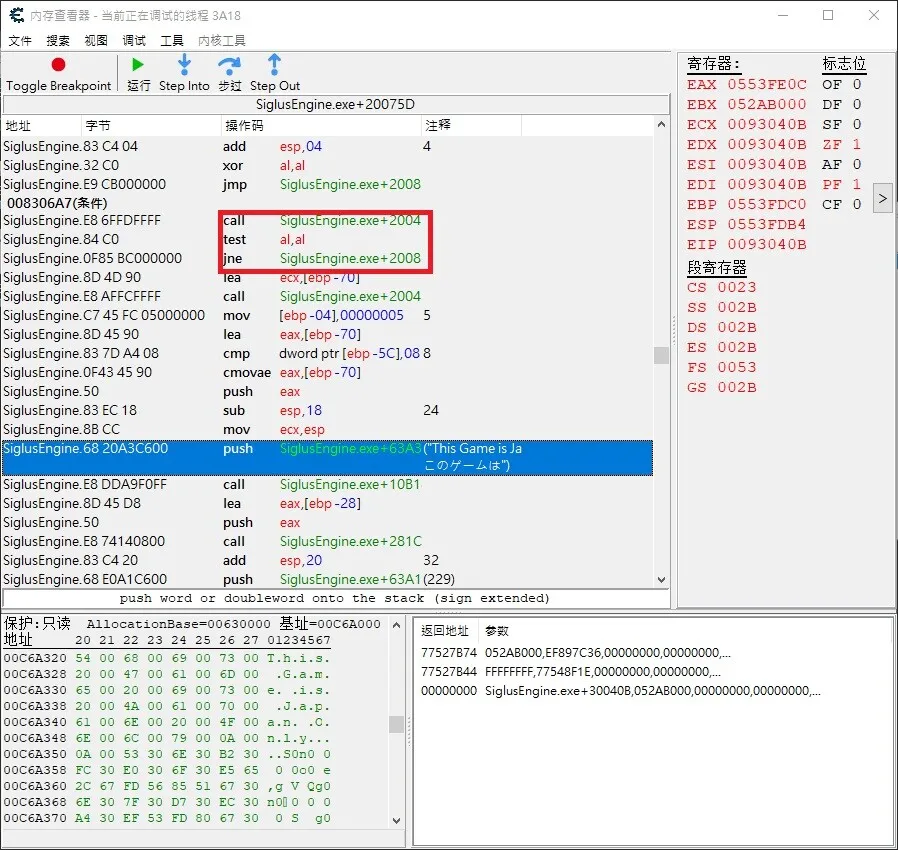Click the Step Into icon

184,65
